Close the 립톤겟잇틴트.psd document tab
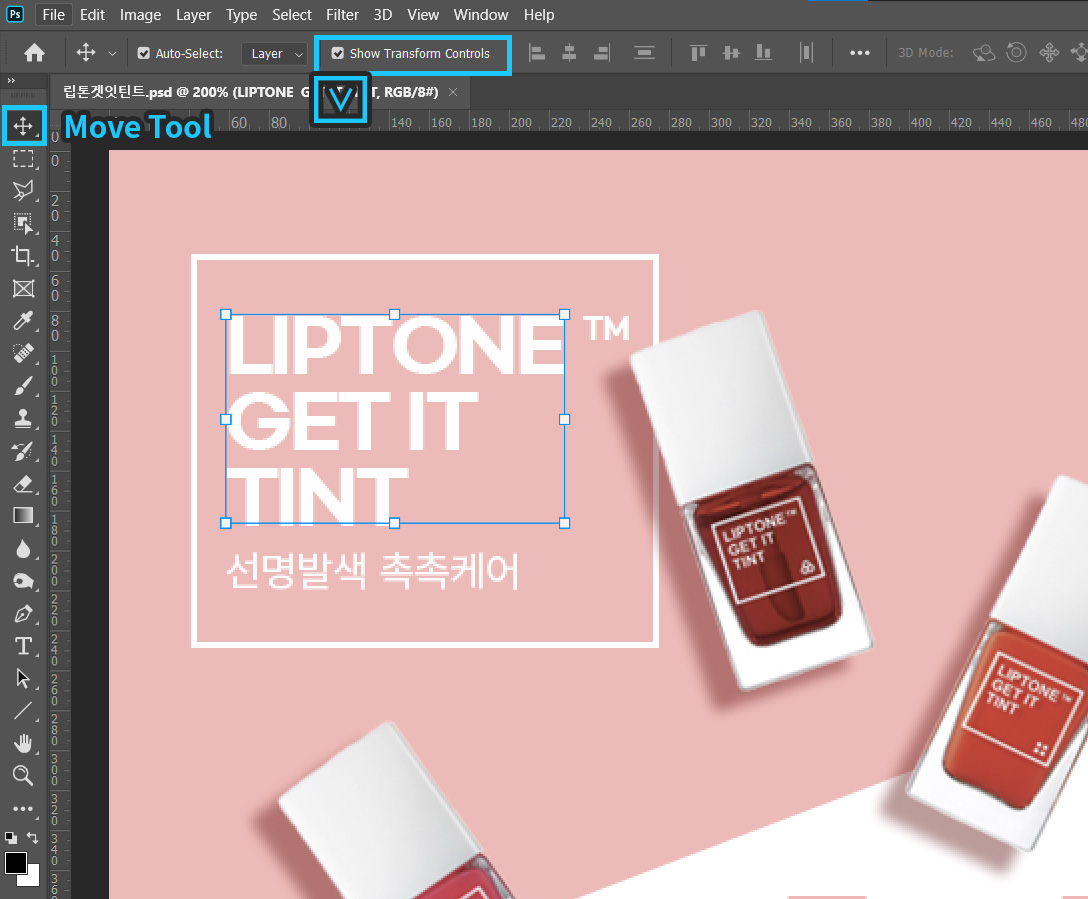Image resolution: width=1088 pixels, height=899 pixels. coord(453,92)
